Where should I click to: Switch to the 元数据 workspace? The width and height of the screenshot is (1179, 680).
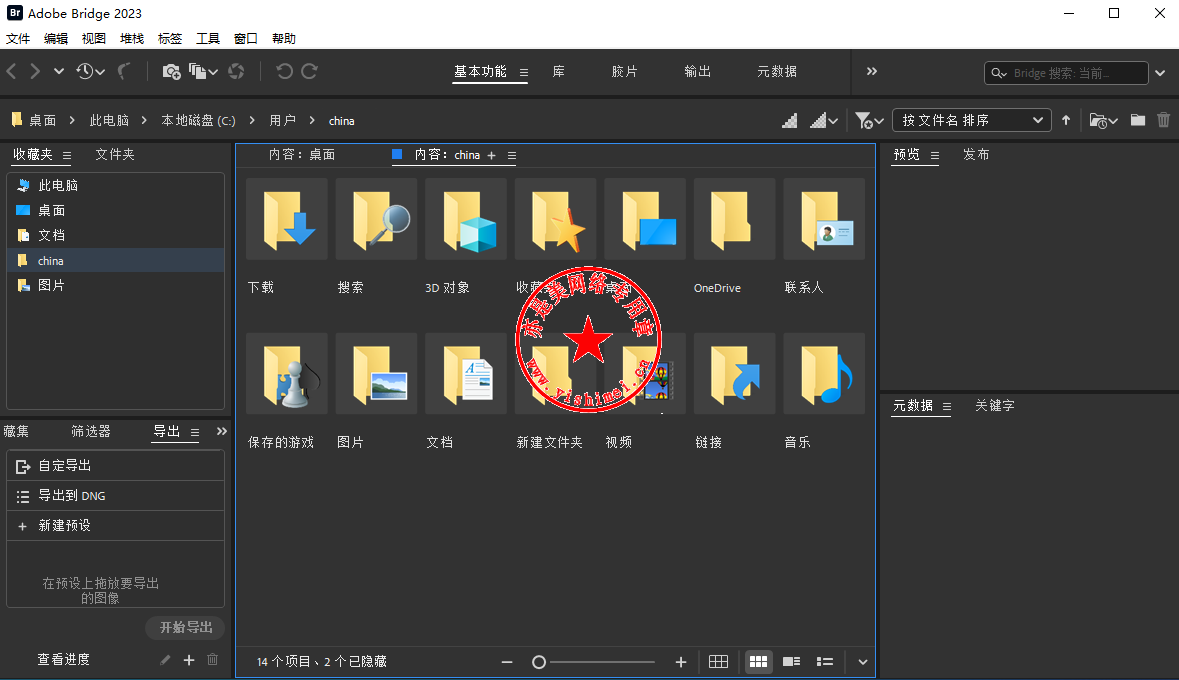point(777,71)
